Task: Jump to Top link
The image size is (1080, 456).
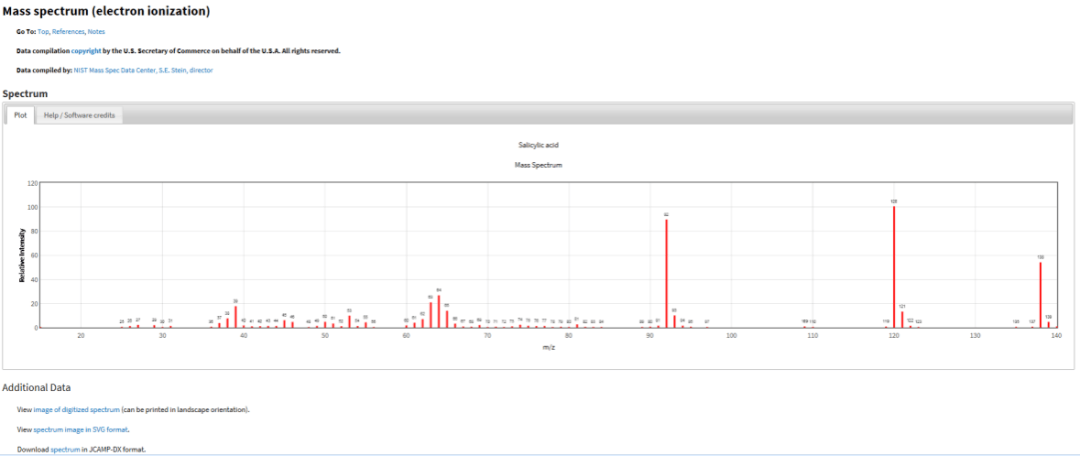Action: (x=43, y=32)
